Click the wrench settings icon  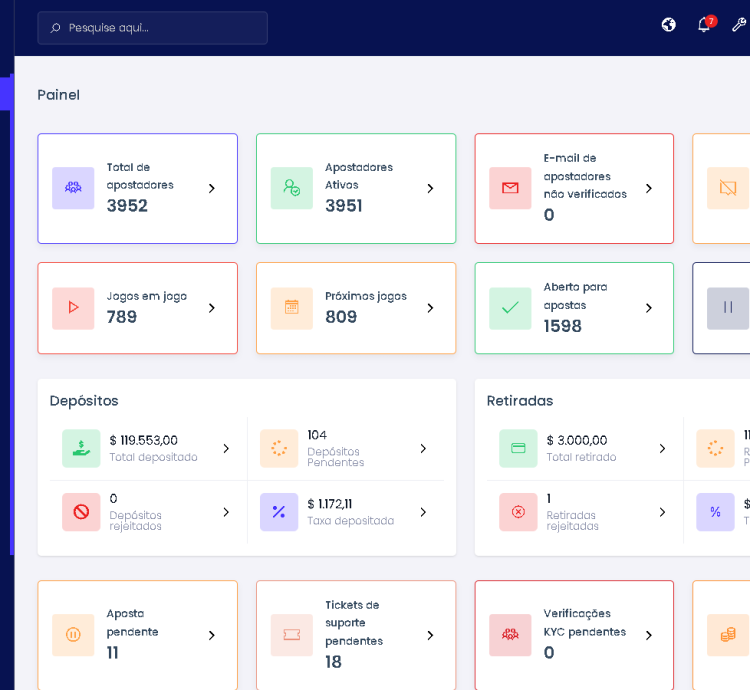pyautogui.click(x=739, y=25)
